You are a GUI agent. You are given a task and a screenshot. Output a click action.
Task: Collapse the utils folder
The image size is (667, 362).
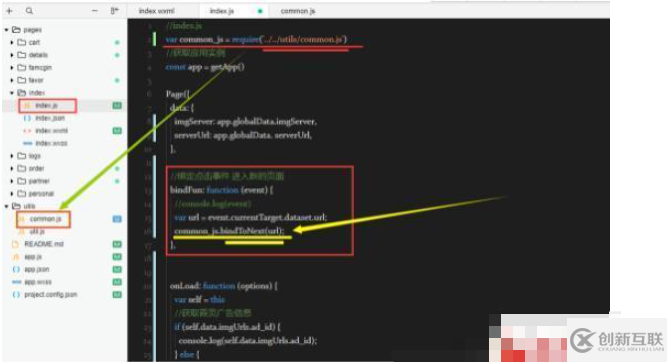click(x=6, y=206)
